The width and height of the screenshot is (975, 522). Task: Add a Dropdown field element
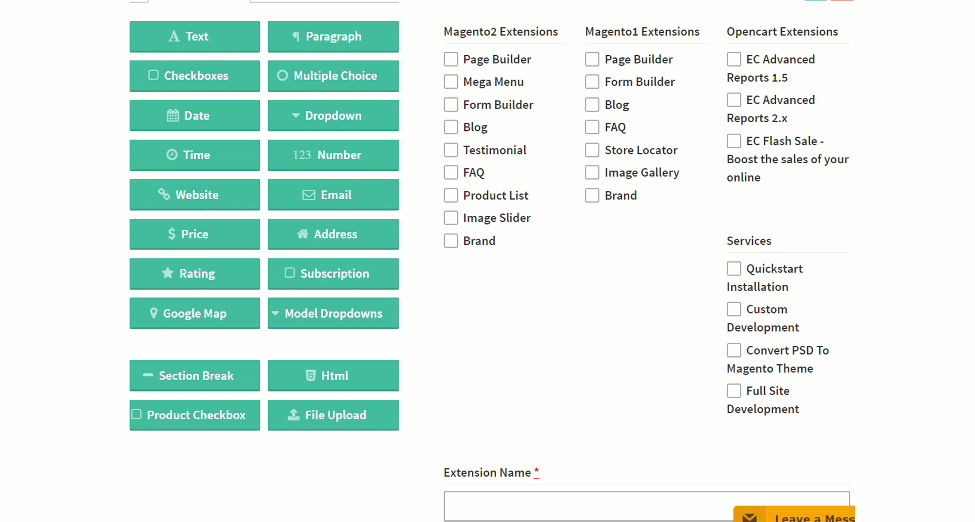[333, 116]
